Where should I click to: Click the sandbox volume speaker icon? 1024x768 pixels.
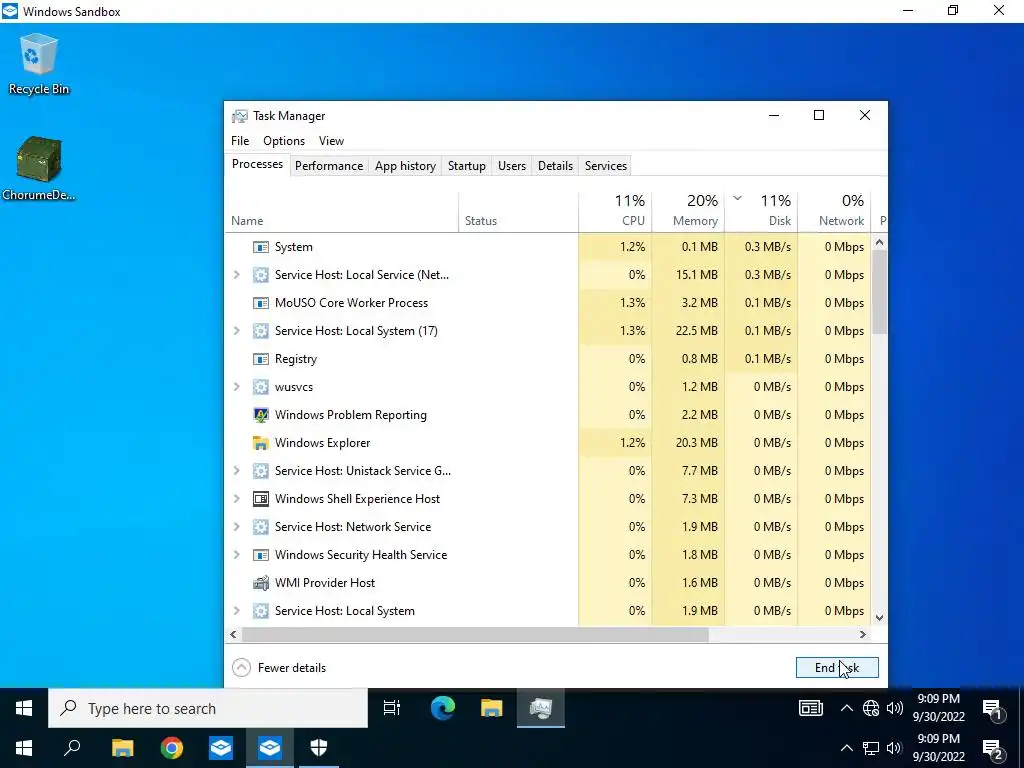coord(895,708)
